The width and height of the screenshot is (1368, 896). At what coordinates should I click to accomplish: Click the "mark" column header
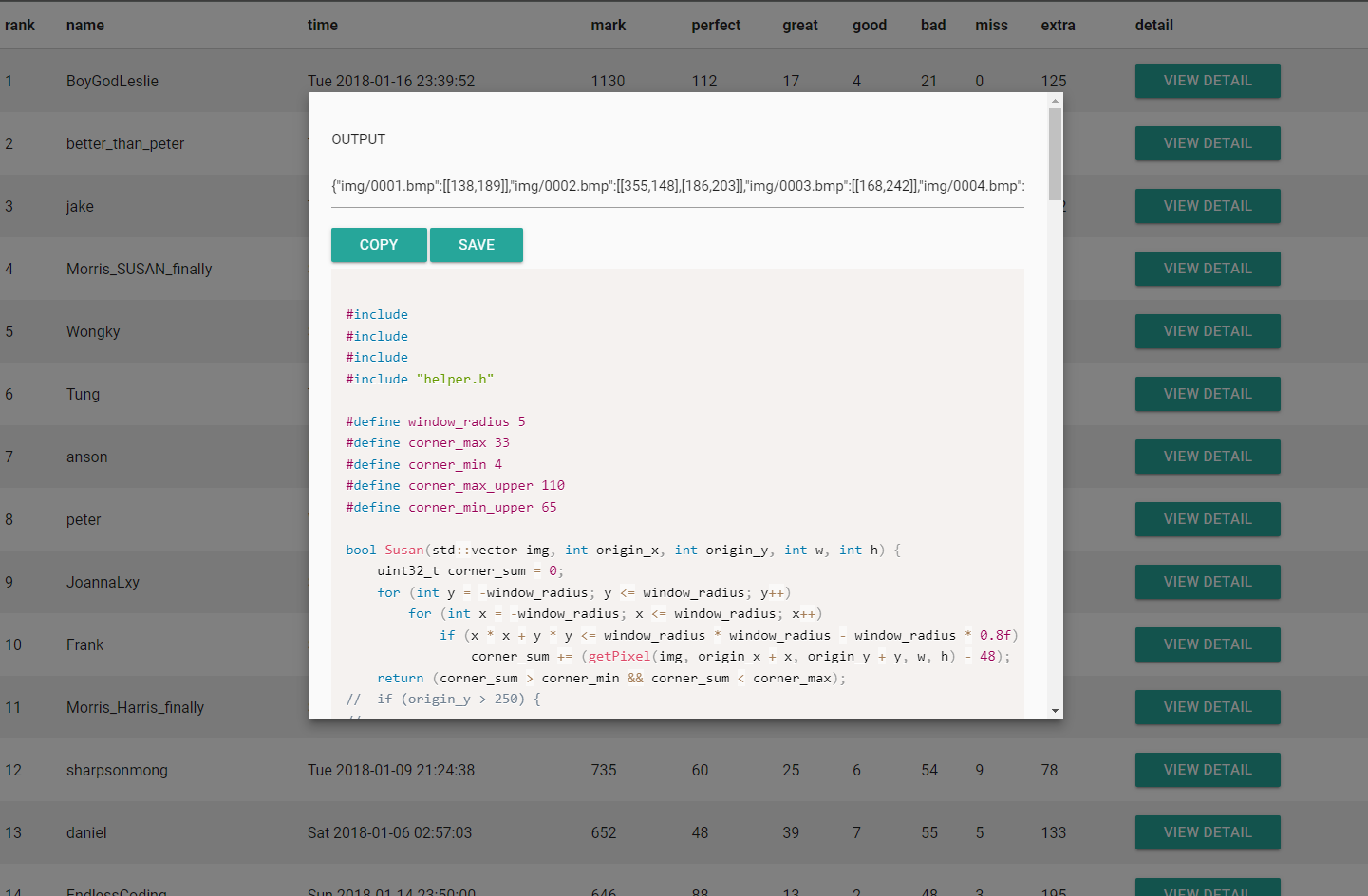tap(608, 26)
